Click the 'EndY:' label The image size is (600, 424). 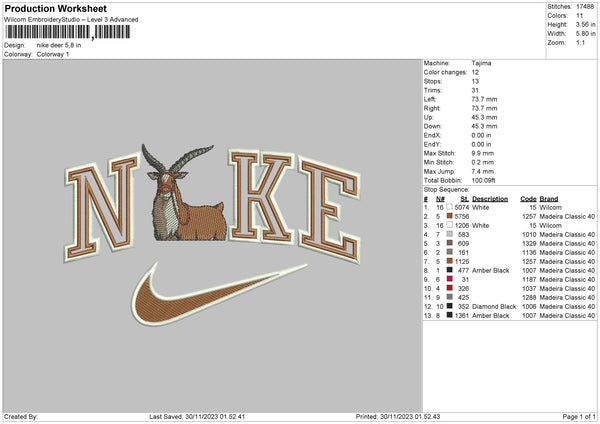432,144
